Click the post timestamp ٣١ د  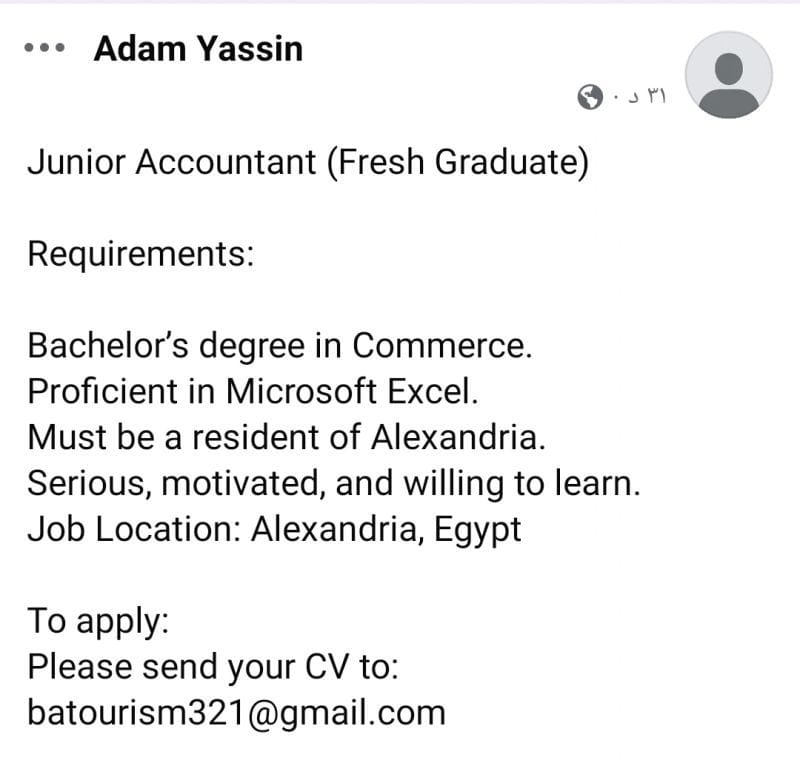coord(647,96)
